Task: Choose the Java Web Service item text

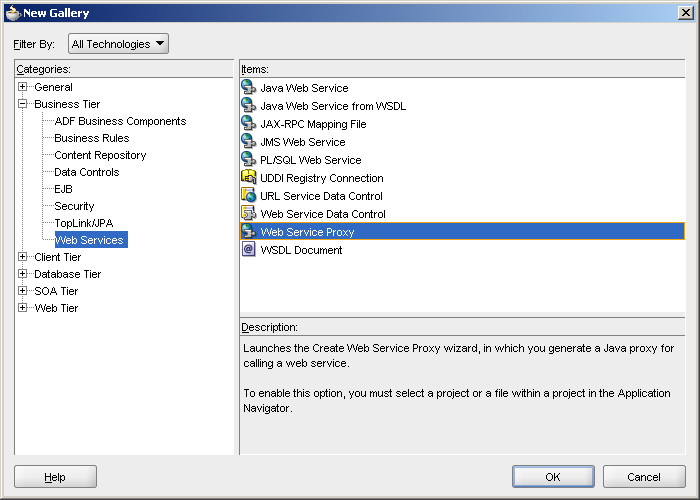Action: [304, 88]
